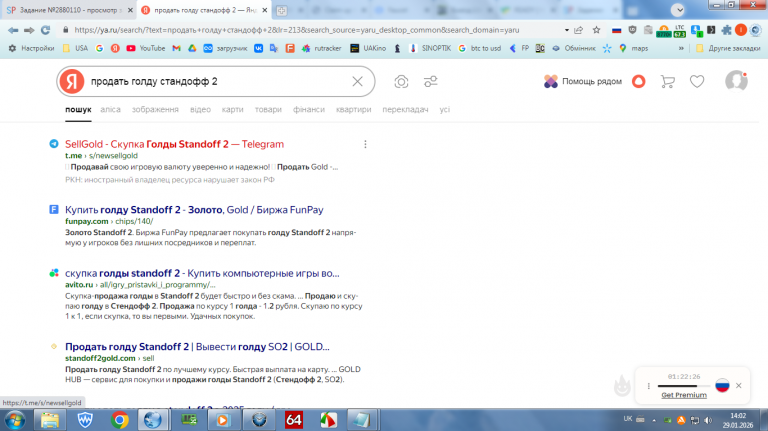Open the Google Drive bookmark icon
768x431 pixels.
(192, 48)
